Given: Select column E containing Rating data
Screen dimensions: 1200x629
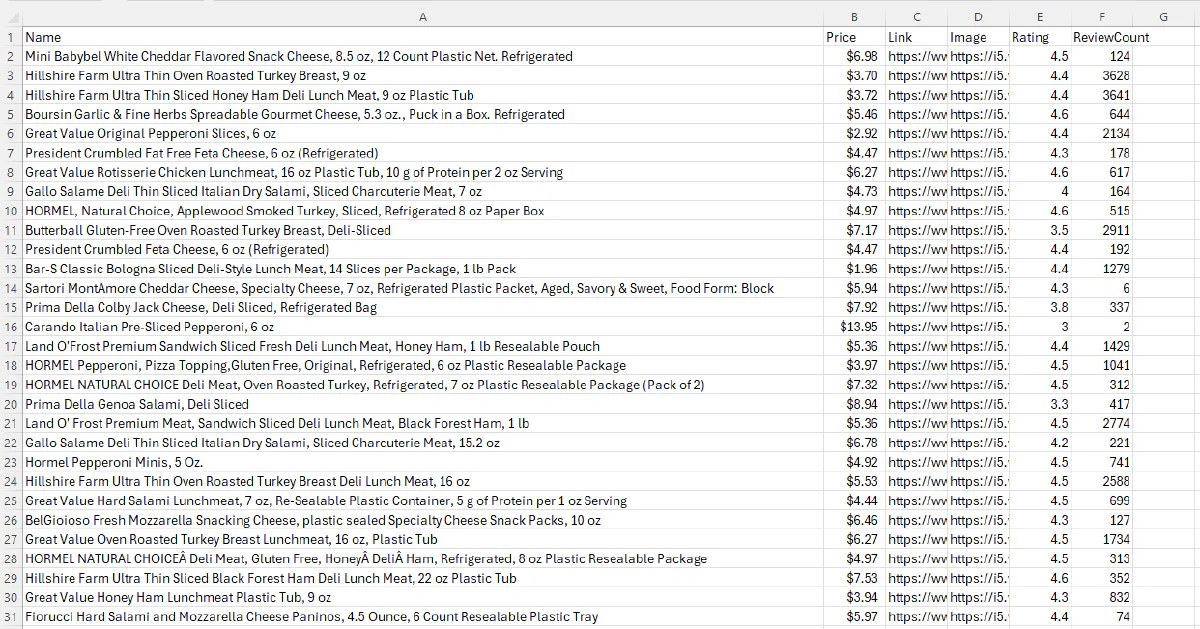Looking at the screenshot, I should 1039,16.
